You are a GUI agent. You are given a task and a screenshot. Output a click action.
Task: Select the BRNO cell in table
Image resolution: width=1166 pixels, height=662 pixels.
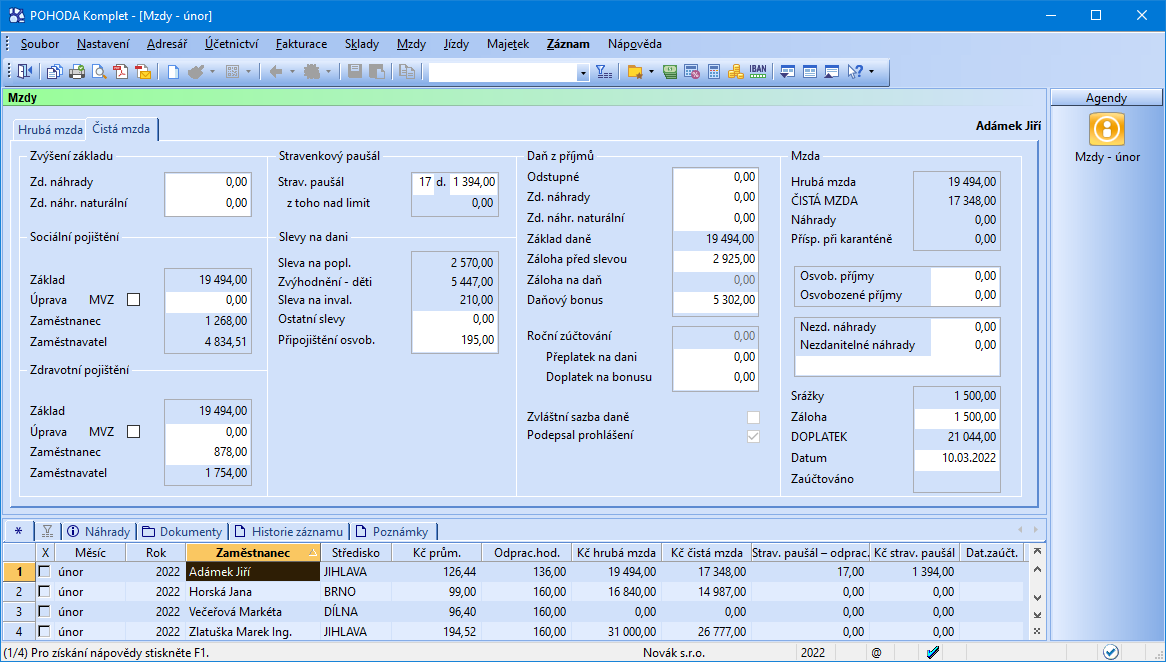click(x=355, y=592)
